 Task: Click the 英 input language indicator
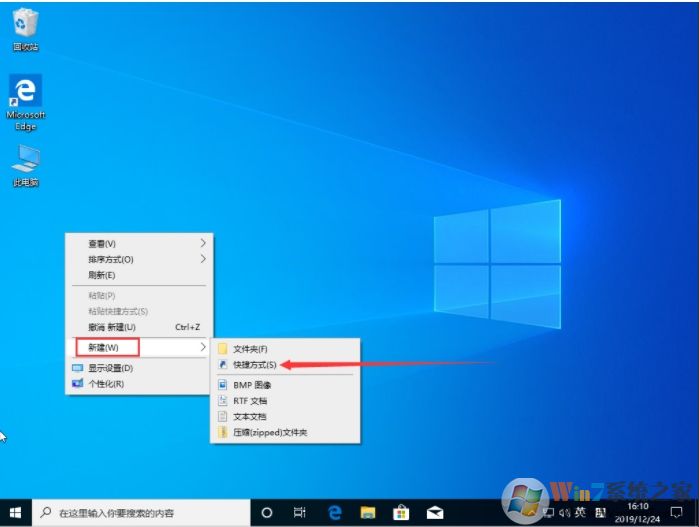pyautogui.click(x=580, y=512)
